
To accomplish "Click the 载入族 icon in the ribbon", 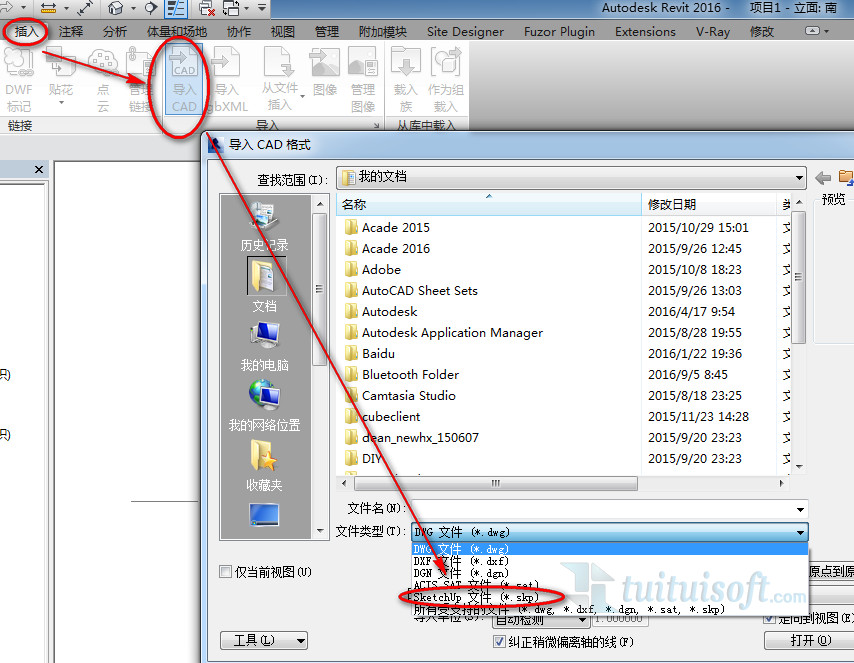I will tap(406, 81).
